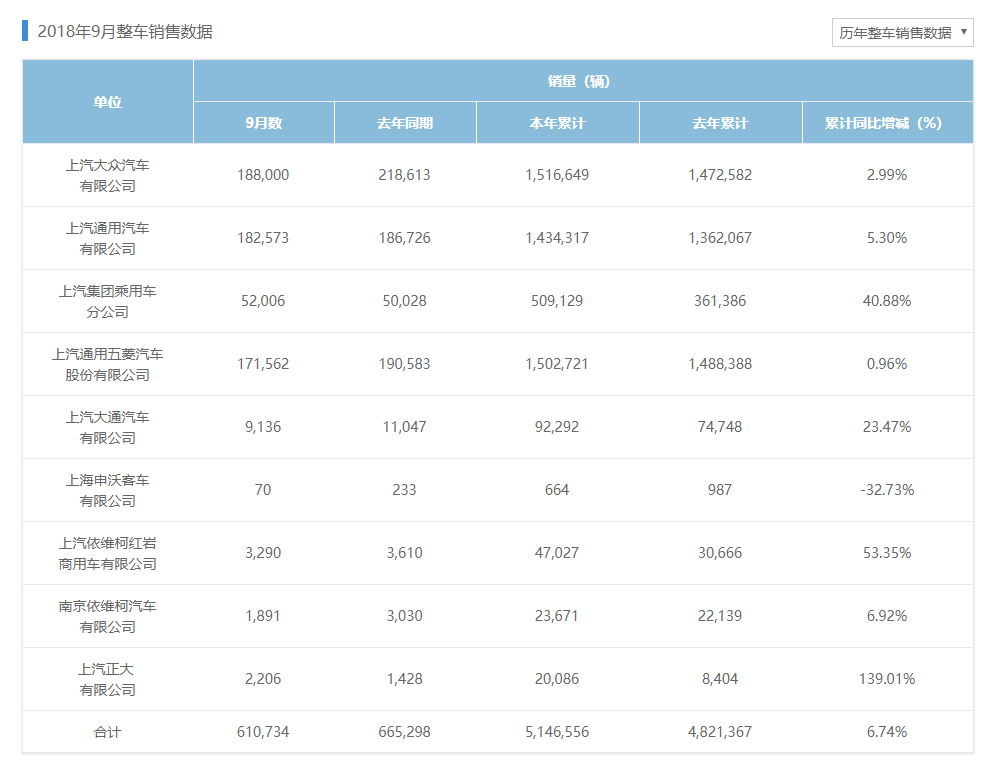
Task: Click the 610,734 total cell
Action: 263,732
